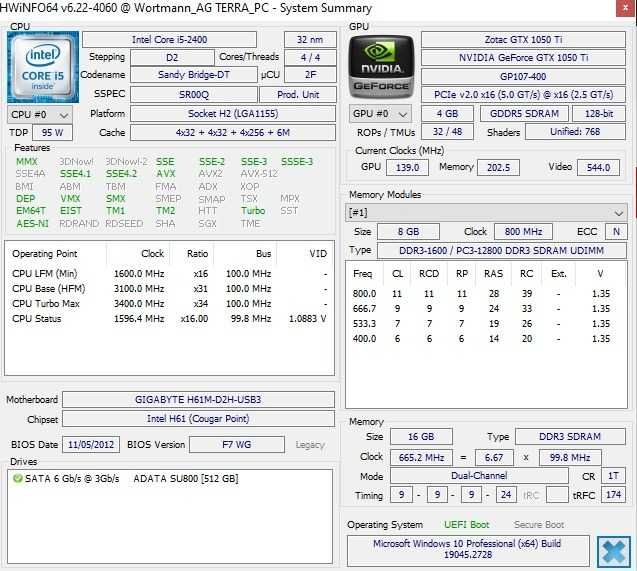The width and height of the screenshot is (637, 571).
Task: Click the NVIDIA GeForce logo
Action: (381, 67)
